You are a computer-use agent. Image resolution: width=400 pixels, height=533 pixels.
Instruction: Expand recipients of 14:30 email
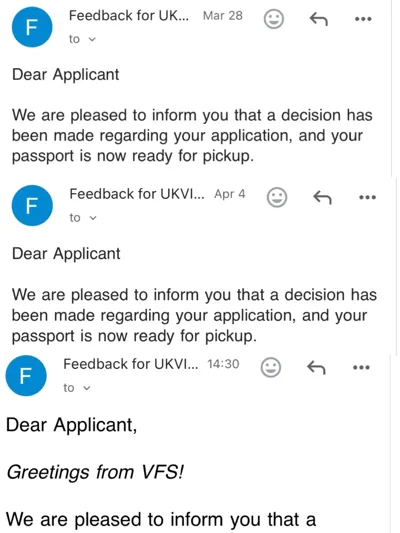tap(77, 388)
